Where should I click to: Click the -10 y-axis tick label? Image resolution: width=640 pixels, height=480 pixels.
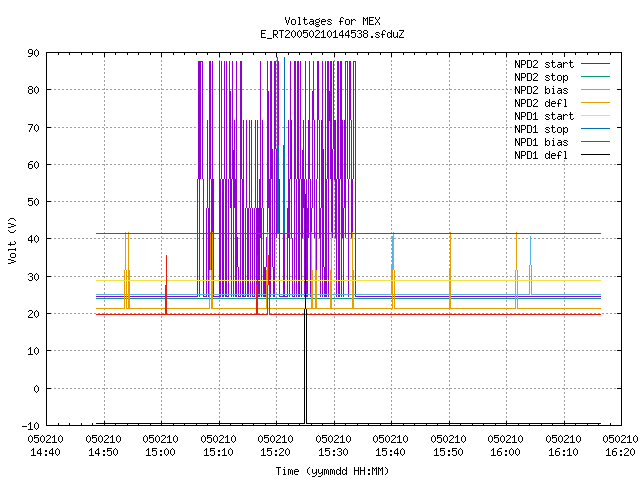[x=31, y=426]
